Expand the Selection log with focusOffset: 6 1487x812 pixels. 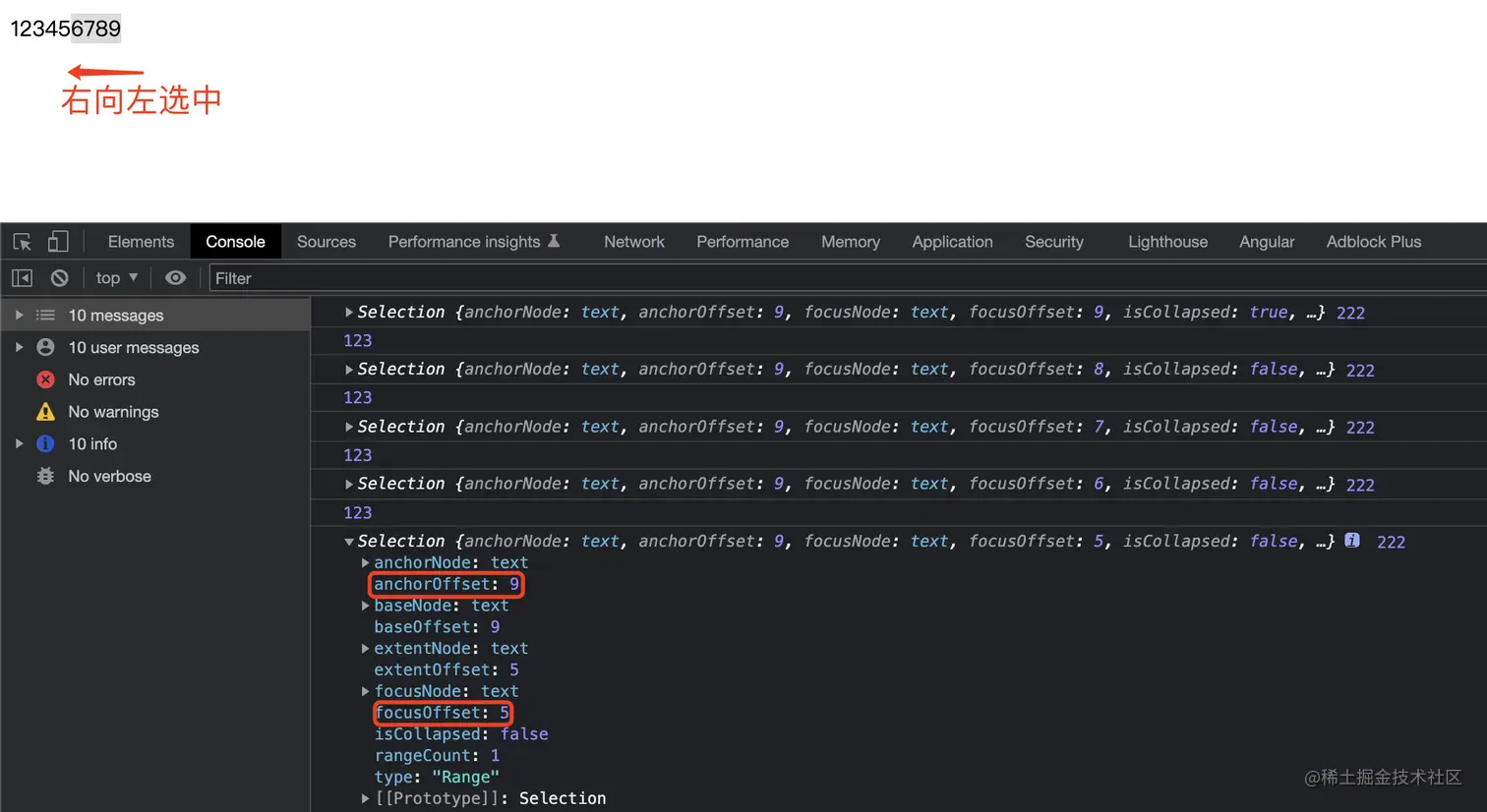[x=349, y=484]
